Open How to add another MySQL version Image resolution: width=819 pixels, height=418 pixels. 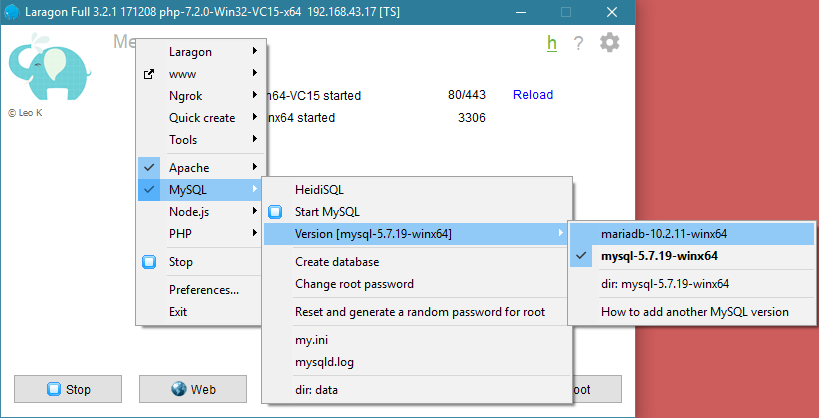(x=692, y=312)
